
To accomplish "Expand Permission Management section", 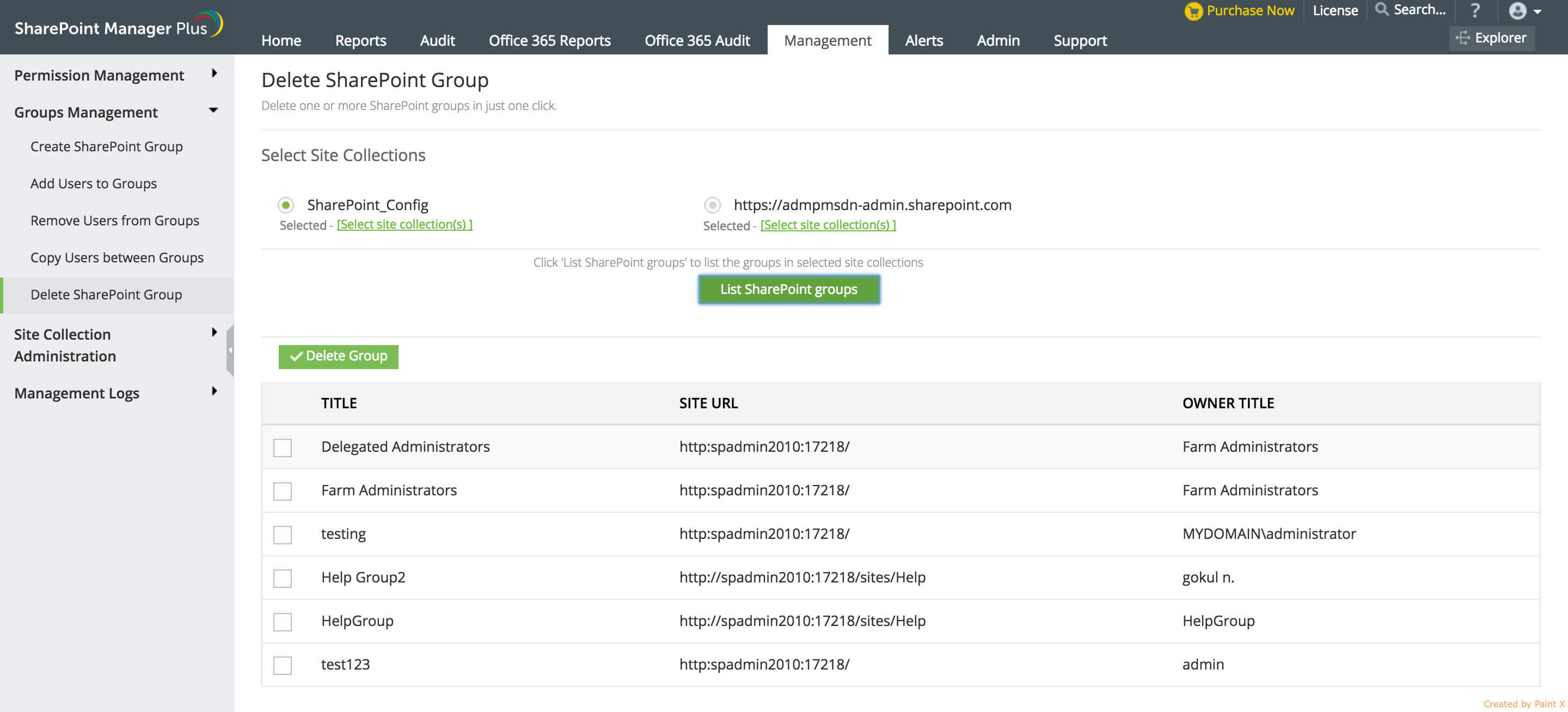I will pos(213,73).
